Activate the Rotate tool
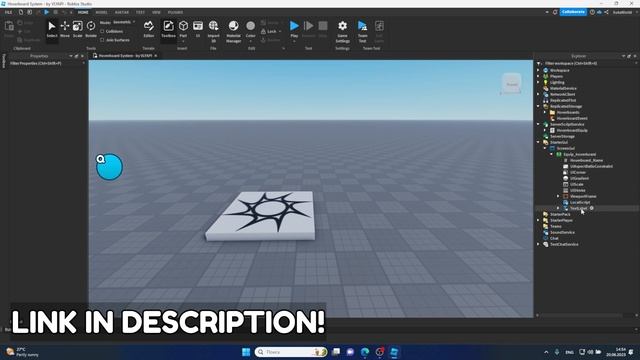The width and height of the screenshot is (640, 360). pyautogui.click(x=91, y=29)
